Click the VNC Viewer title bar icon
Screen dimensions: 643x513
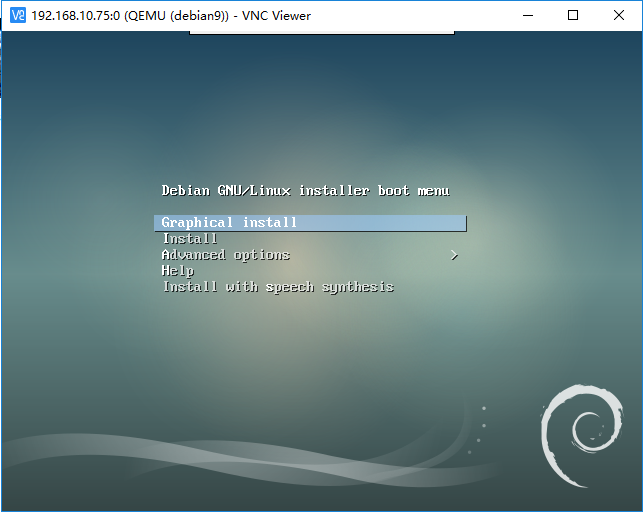[18, 15]
